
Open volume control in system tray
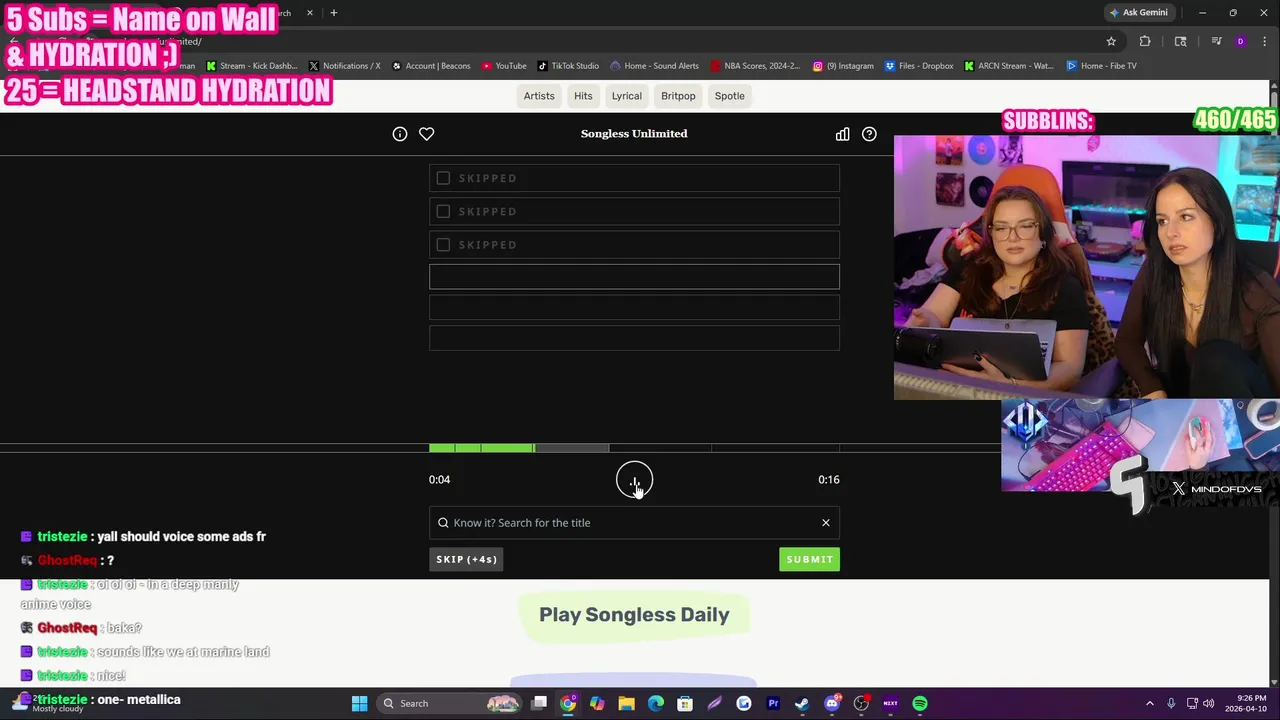pyautogui.click(x=1209, y=704)
